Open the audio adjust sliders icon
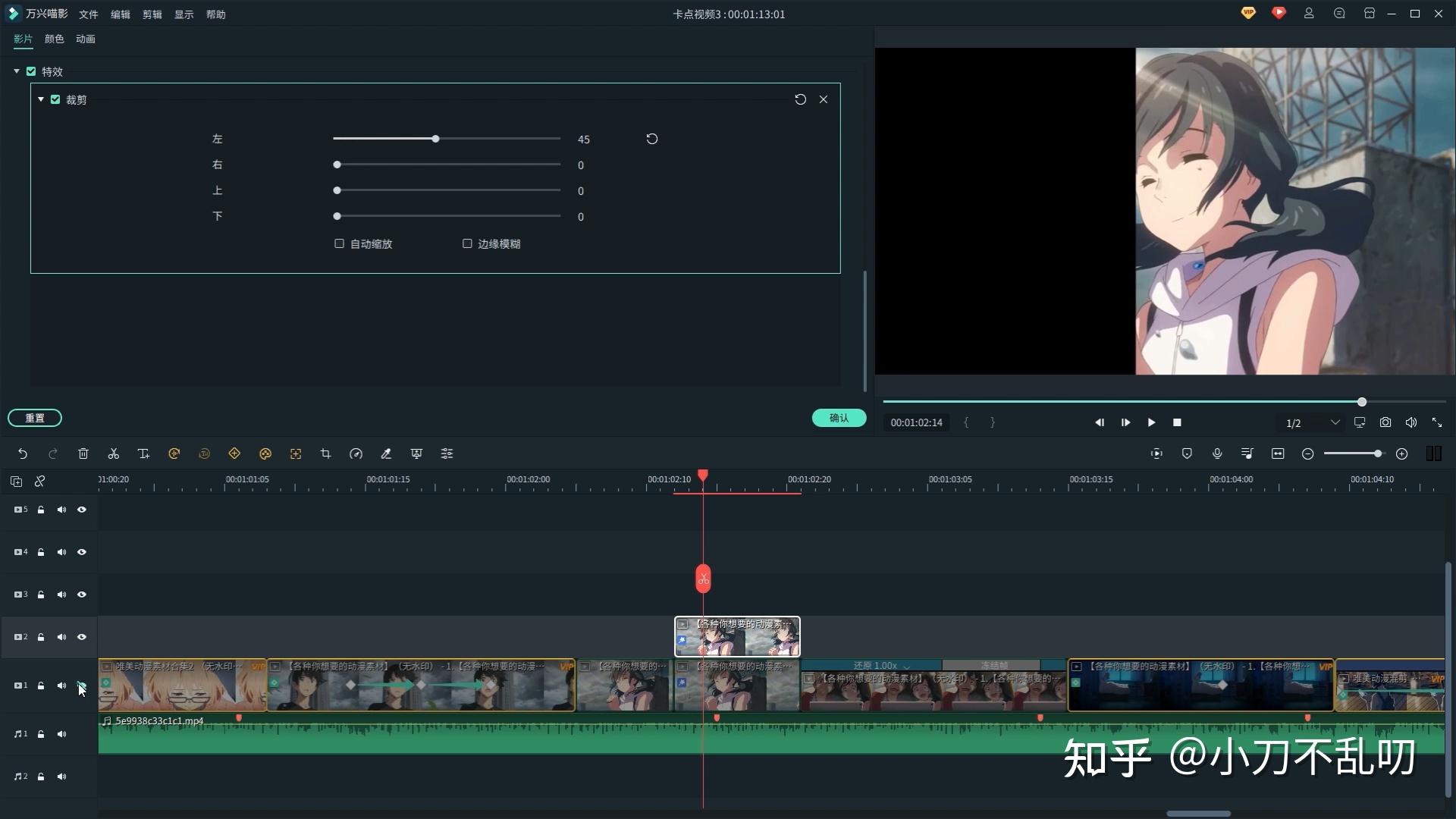 [447, 453]
